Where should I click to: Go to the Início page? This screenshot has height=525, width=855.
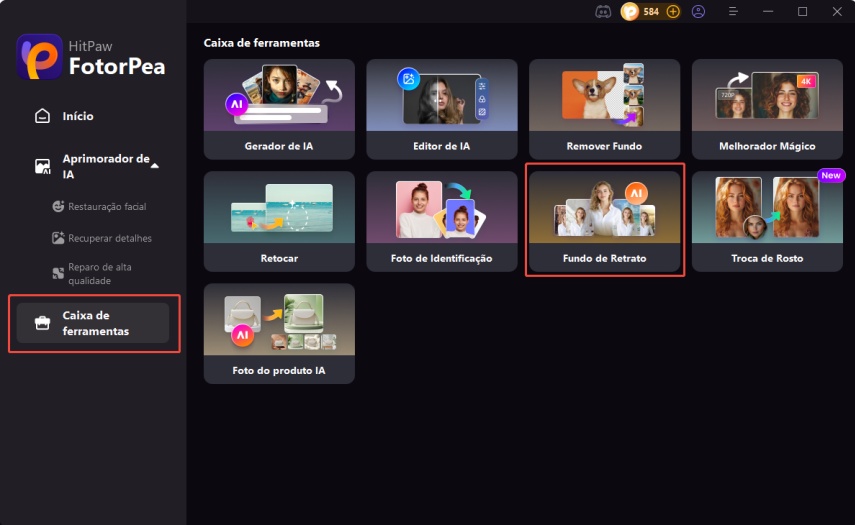point(78,116)
